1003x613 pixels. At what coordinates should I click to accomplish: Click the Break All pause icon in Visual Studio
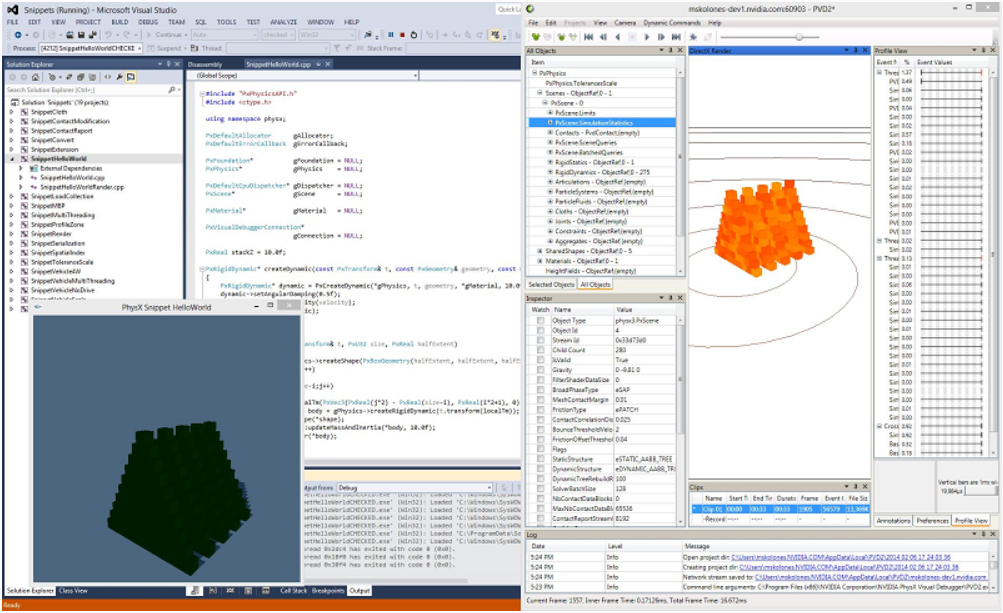point(391,35)
